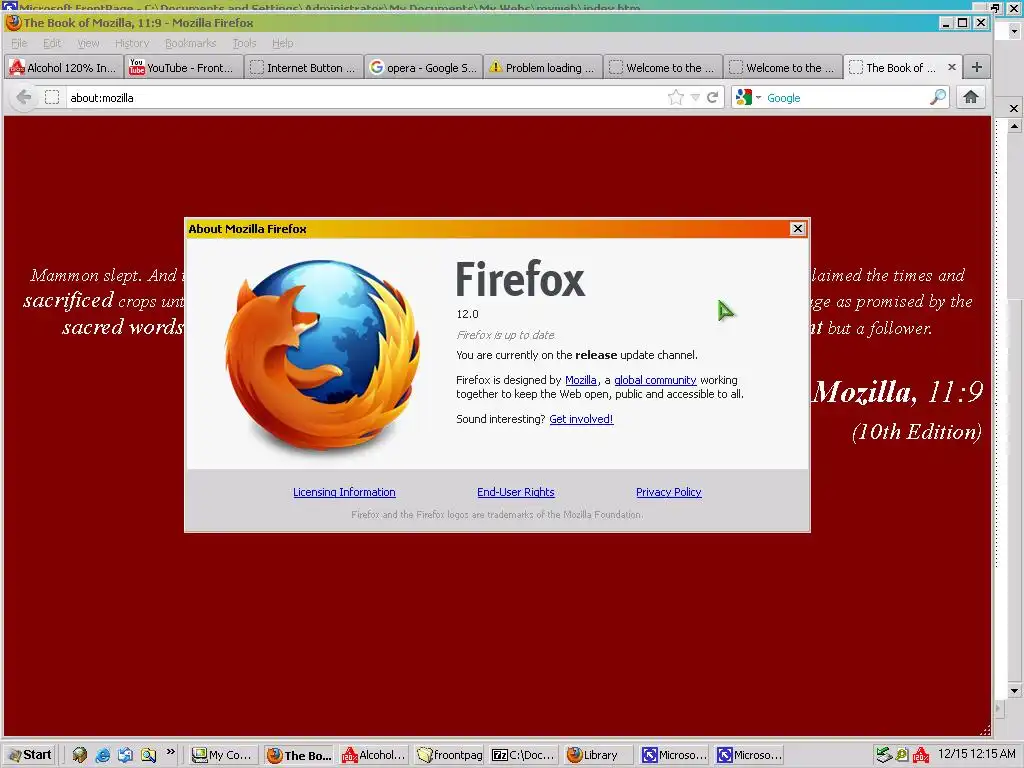Switch to second Welcome to the tab
The image size is (1024, 768).
click(784, 67)
